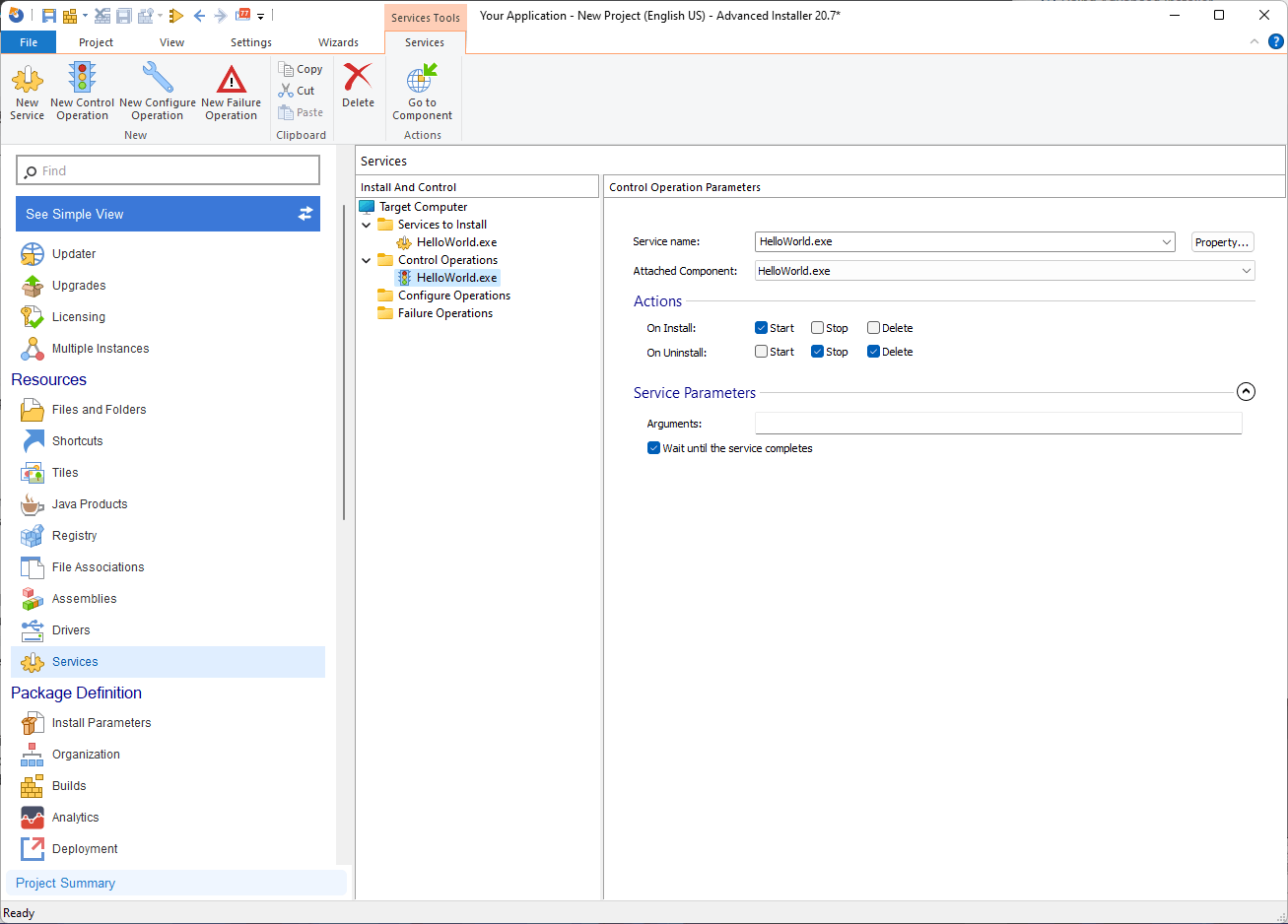Open the help question mark icon
This screenshot has width=1288, height=924.
[1275, 41]
